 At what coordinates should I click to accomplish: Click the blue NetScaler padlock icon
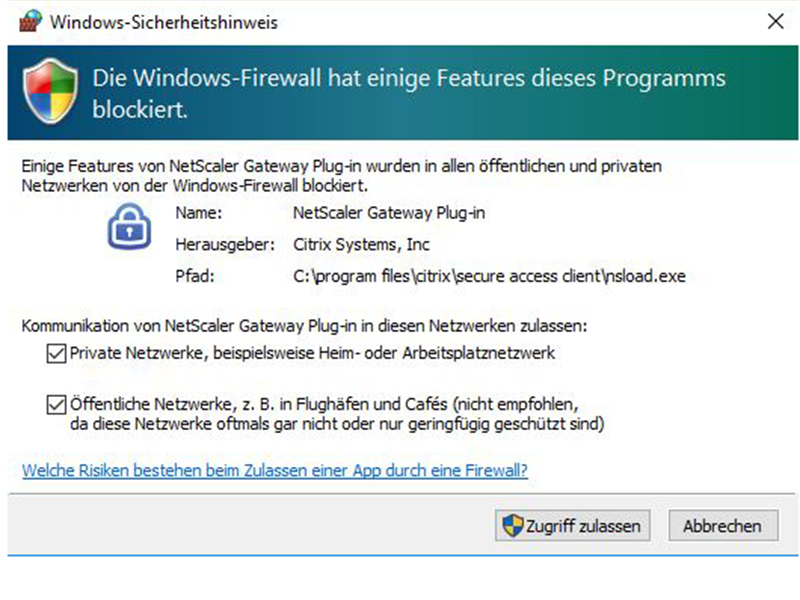(129, 227)
